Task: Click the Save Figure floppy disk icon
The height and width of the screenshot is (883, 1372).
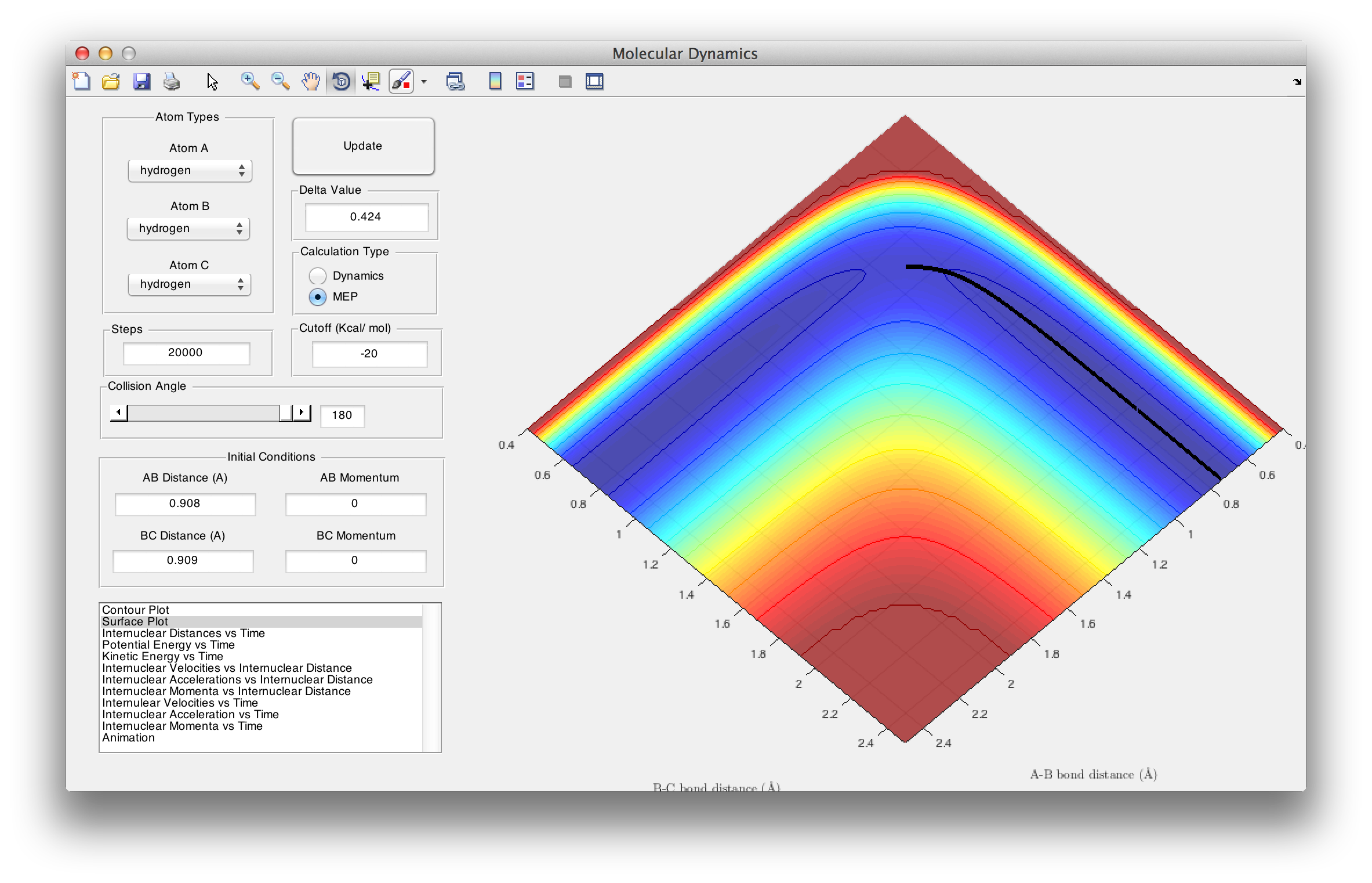Action: point(142,82)
